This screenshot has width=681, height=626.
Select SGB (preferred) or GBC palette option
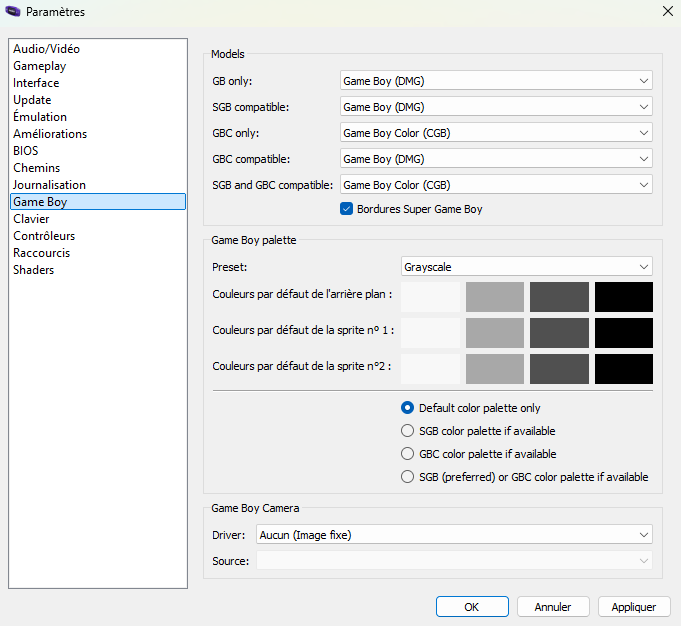coord(407,477)
